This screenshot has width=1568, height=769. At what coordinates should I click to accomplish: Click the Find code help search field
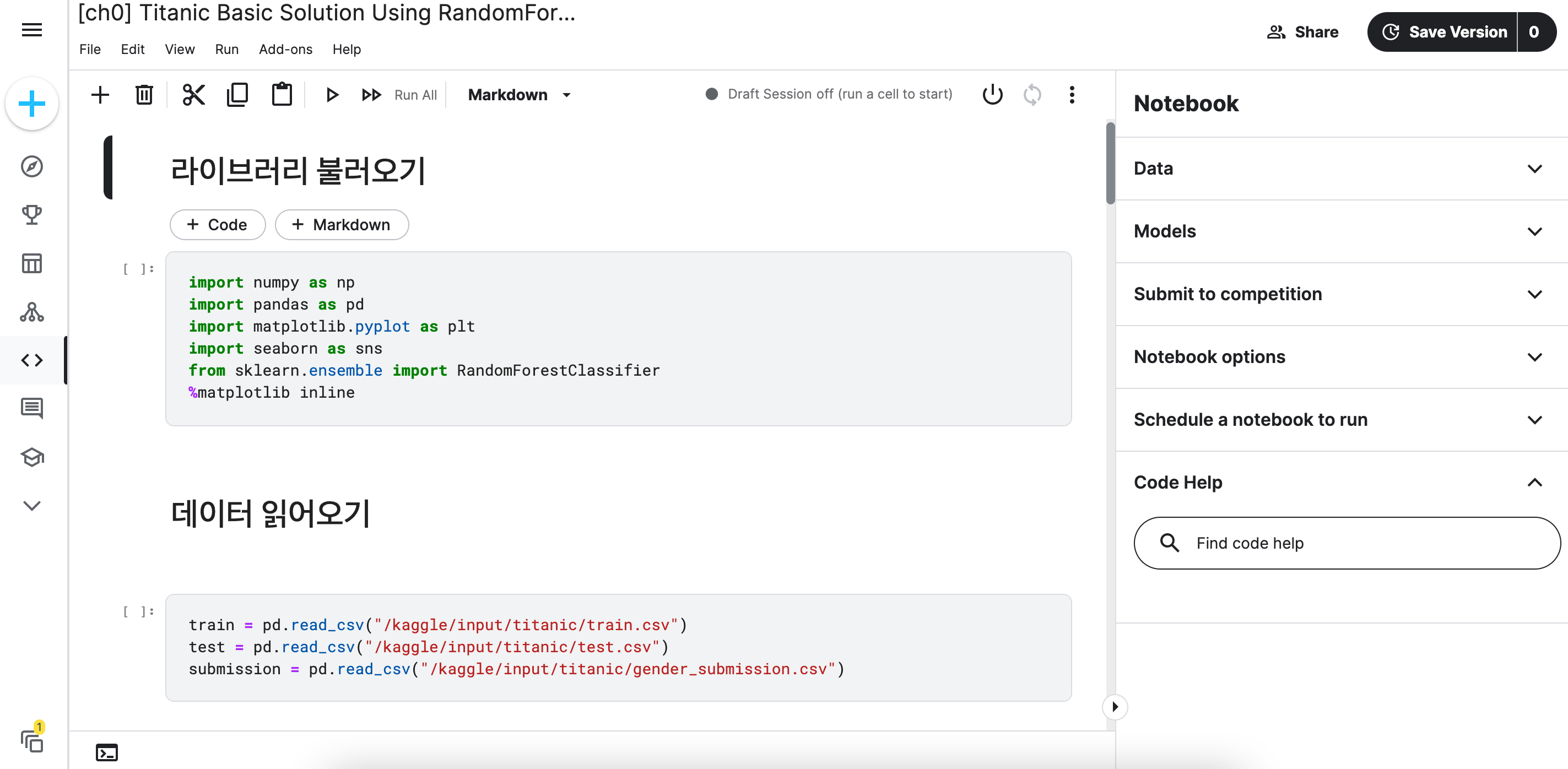click(x=1347, y=543)
